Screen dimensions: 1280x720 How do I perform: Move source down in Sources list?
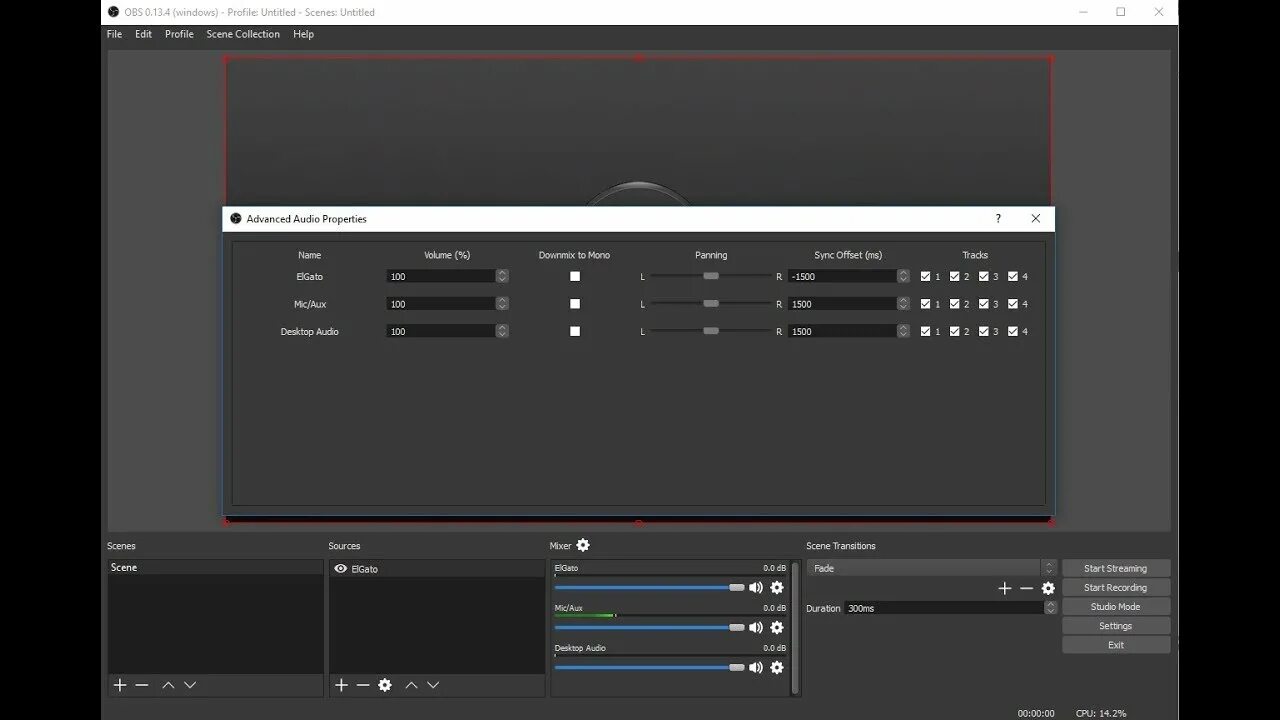(x=433, y=685)
